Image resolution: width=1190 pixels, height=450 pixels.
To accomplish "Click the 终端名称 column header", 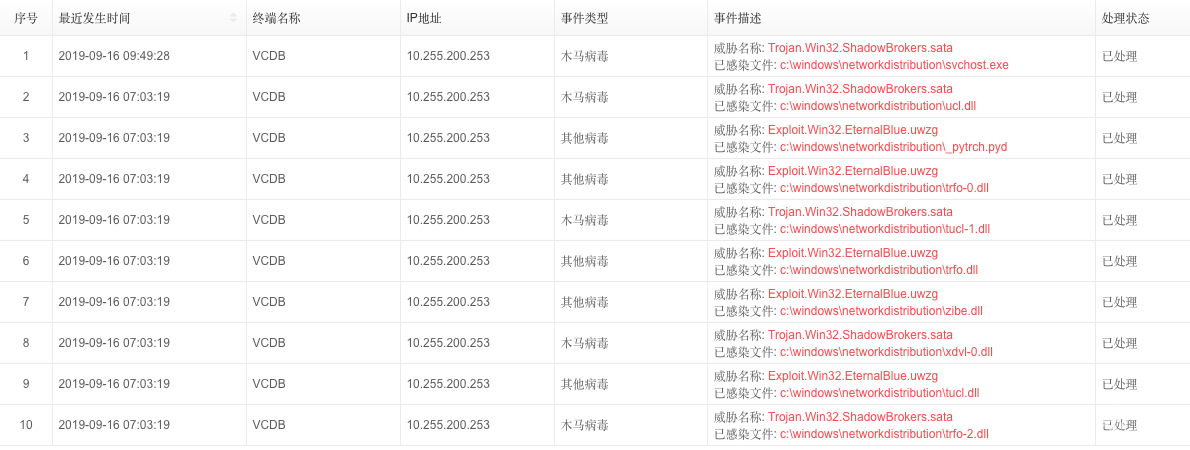I will tap(276, 18).
